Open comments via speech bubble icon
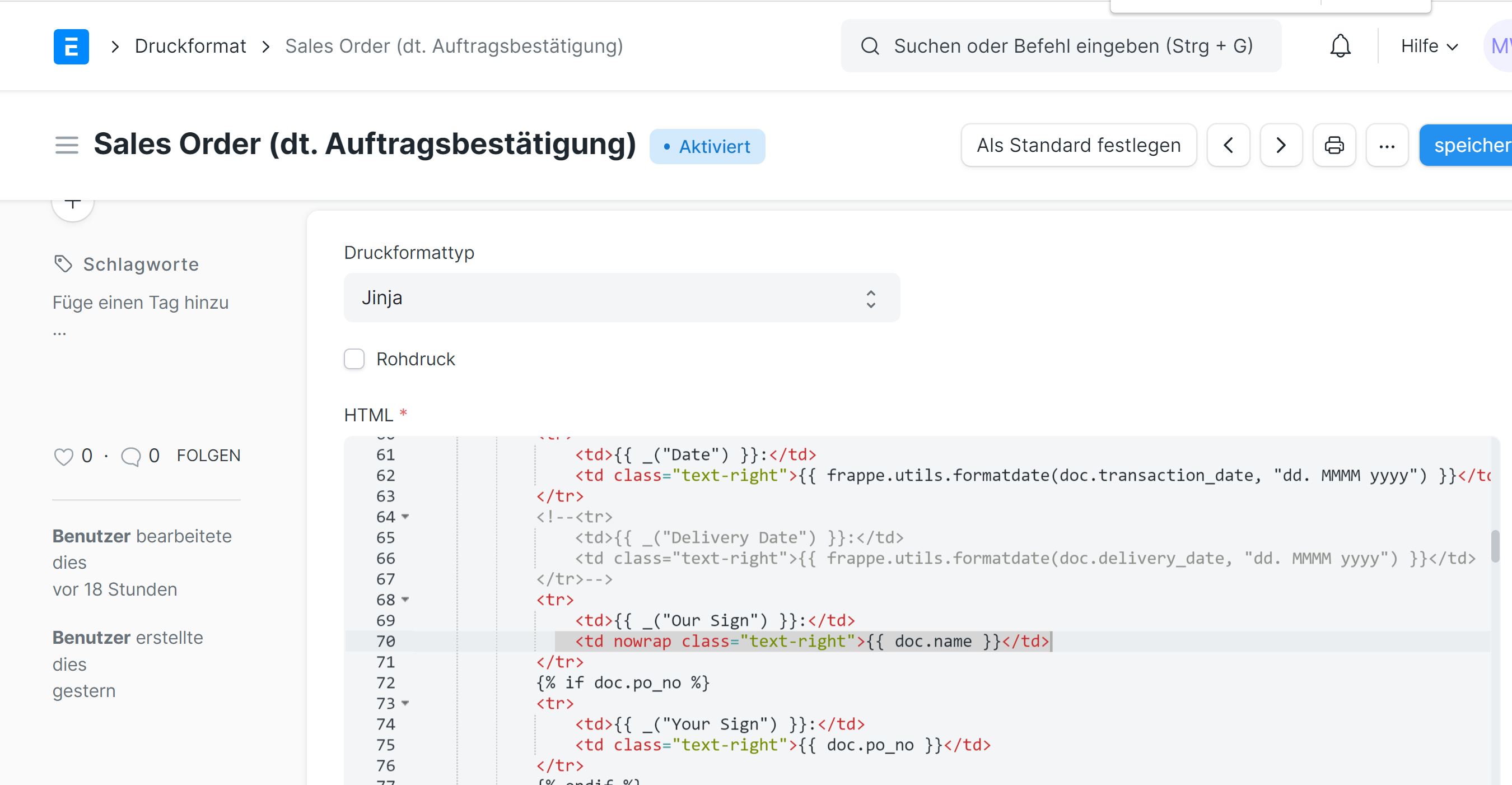This screenshot has height=785, width=1512. point(130,456)
